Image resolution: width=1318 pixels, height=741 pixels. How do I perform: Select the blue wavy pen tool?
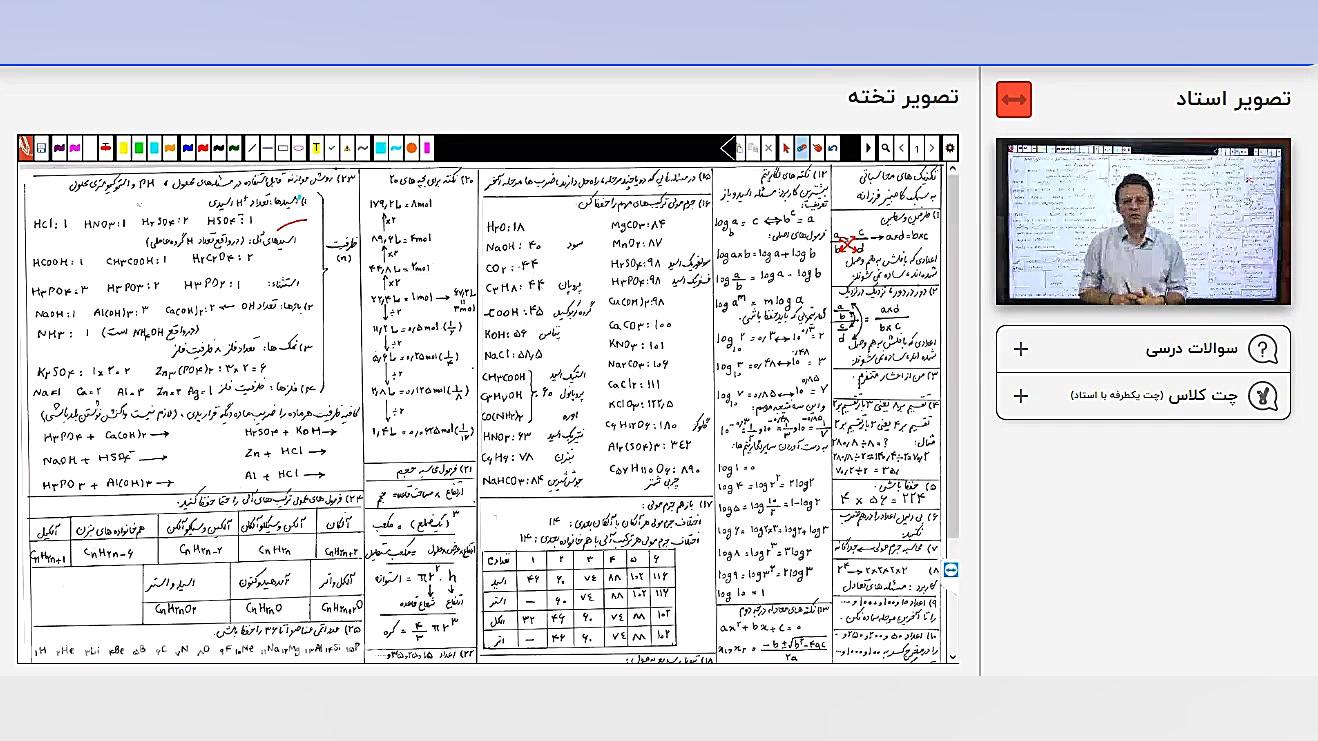point(187,148)
